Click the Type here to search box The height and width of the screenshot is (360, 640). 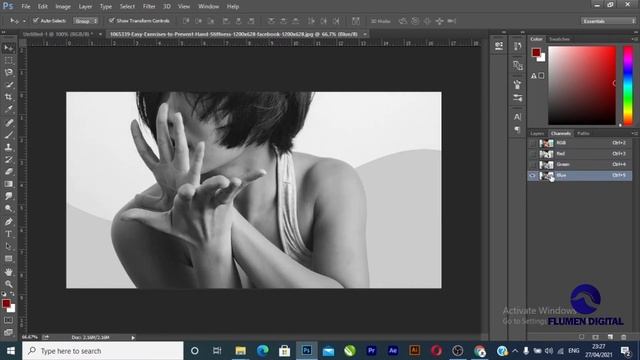click(x=103, y=351)
